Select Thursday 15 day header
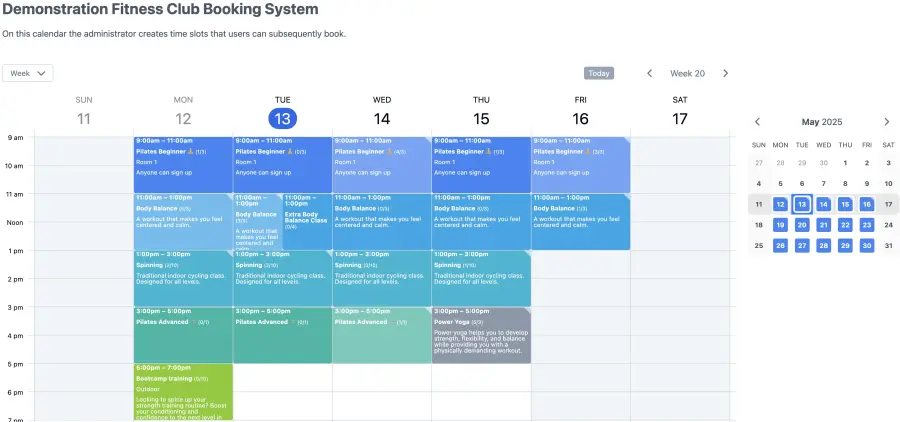This screenshot has width=900, height=422. pos(481,111)
